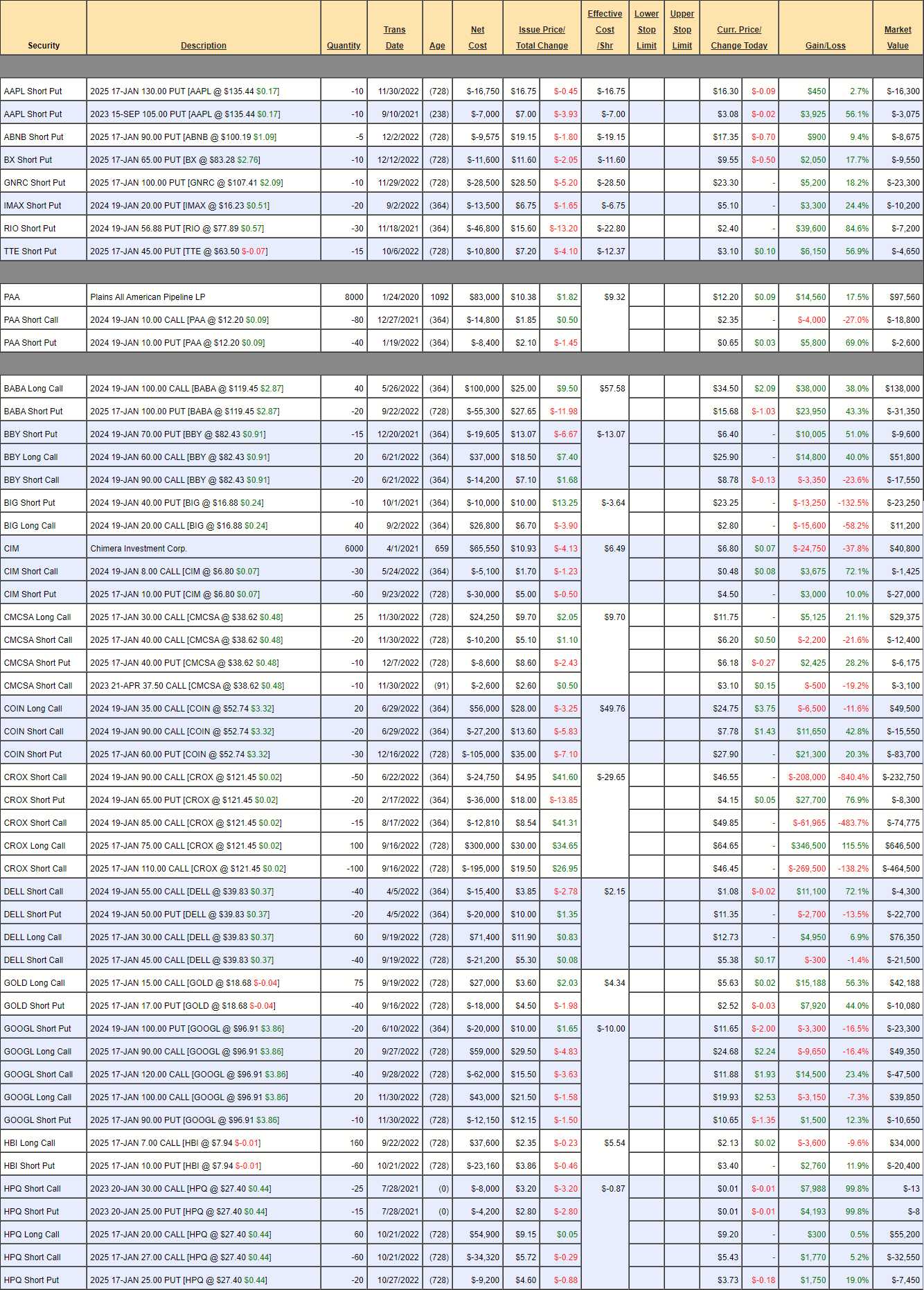Sort by the Market Value header

[898, 37]
